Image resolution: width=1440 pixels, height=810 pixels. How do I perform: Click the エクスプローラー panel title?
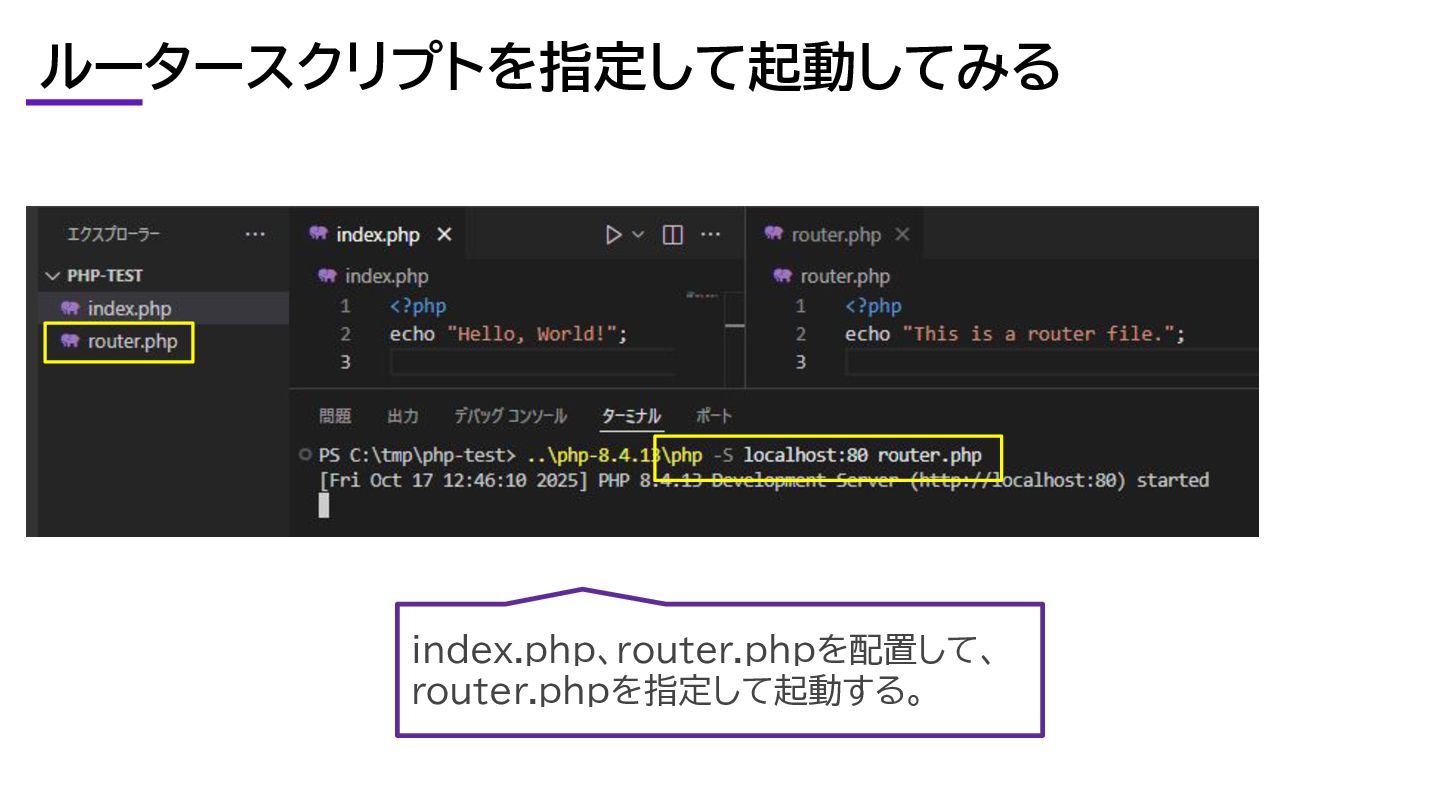(x=113, y=235)
